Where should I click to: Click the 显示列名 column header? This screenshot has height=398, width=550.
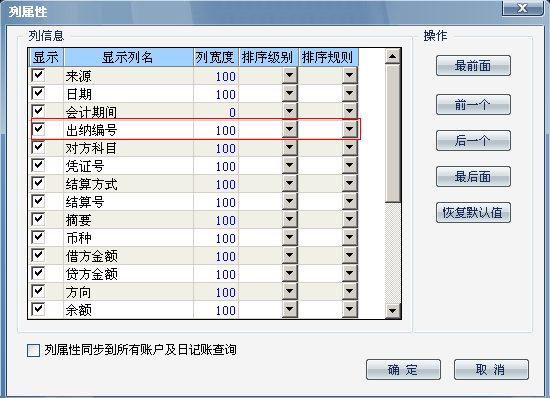[x=128, y=57]
